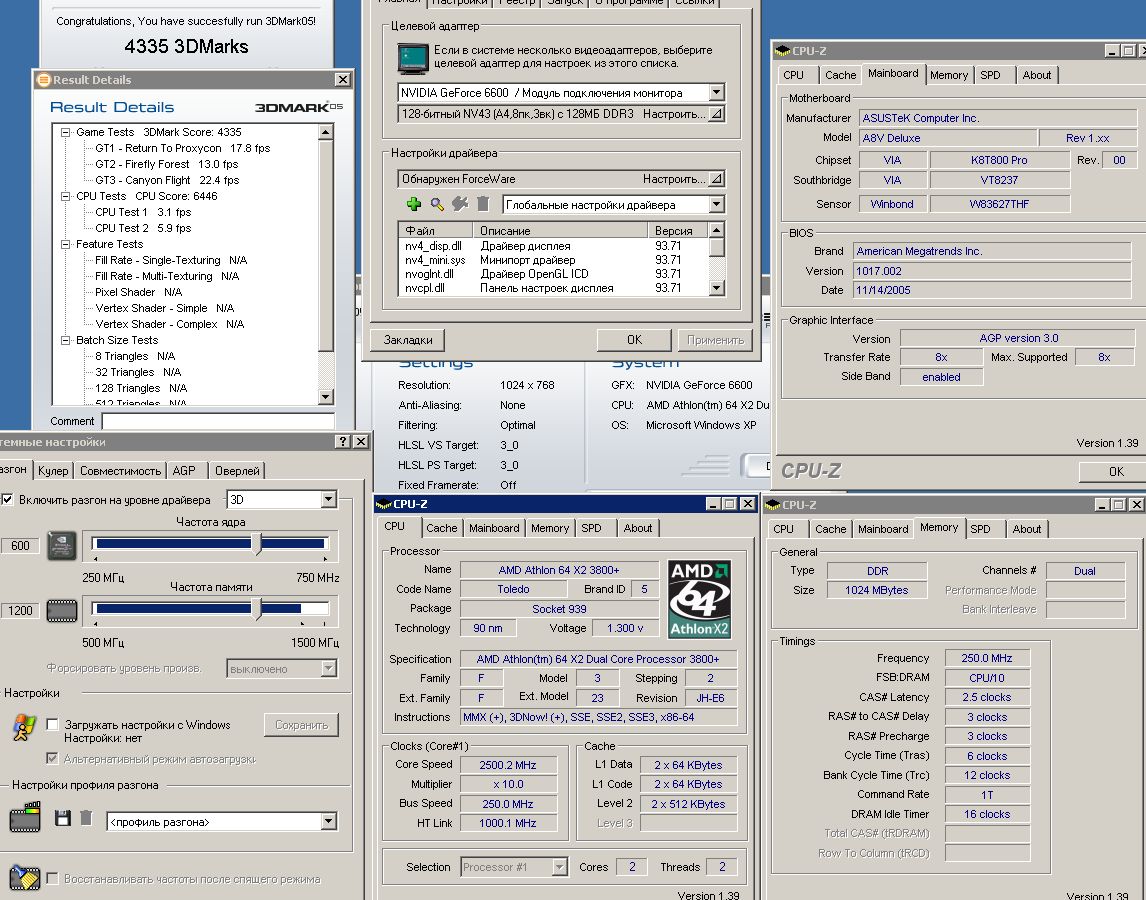Click the memory chip icon next to 1200
Image resolution: width=1146 pixels, height=900 pixels.
[x=61, y=610]
